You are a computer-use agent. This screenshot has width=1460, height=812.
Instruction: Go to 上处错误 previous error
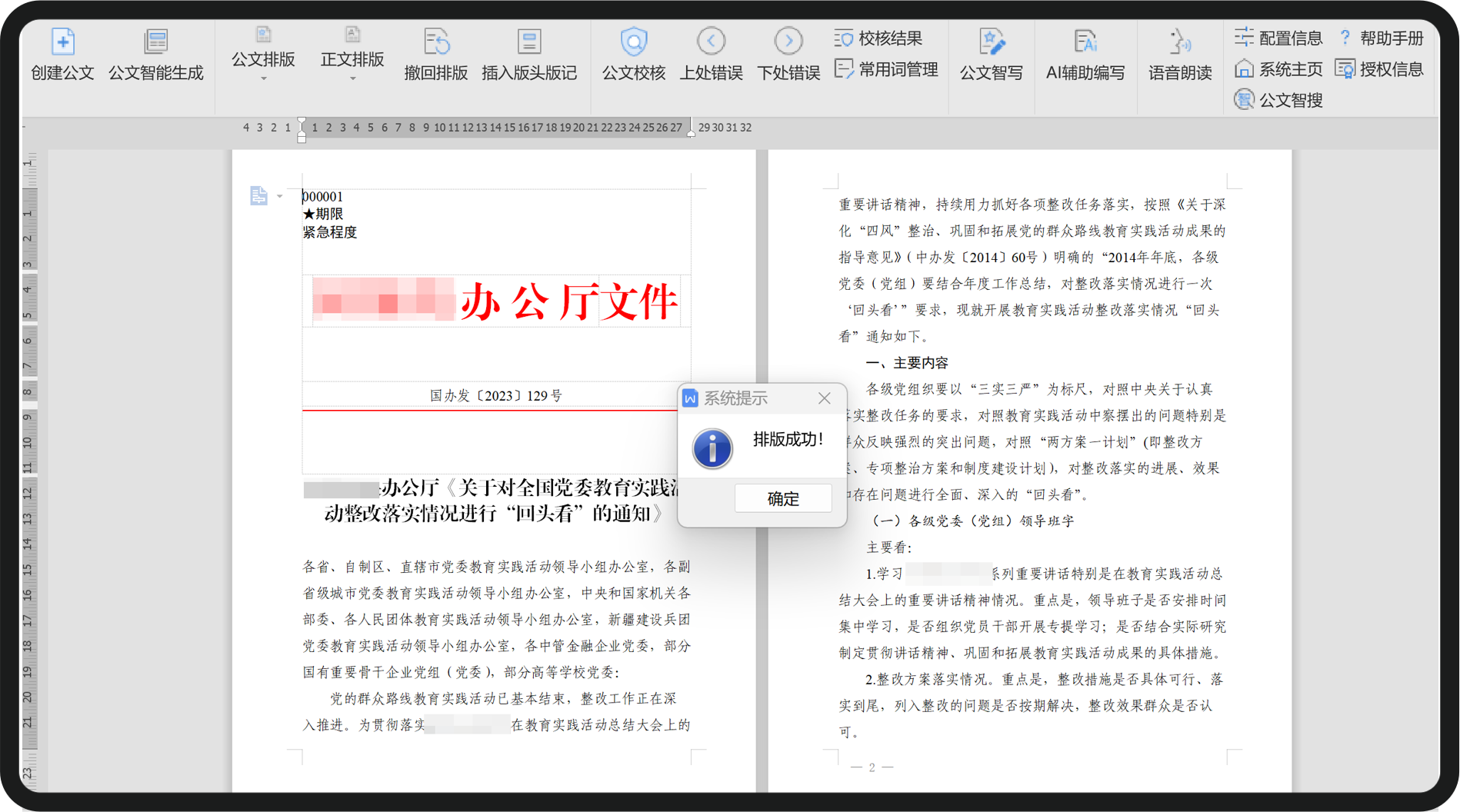tap(712, 54)
